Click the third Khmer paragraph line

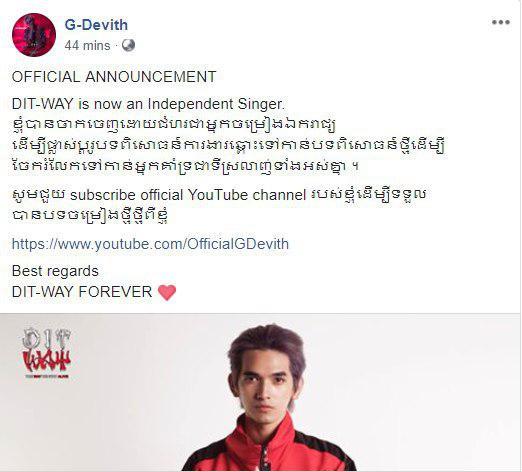coord(185,166)
